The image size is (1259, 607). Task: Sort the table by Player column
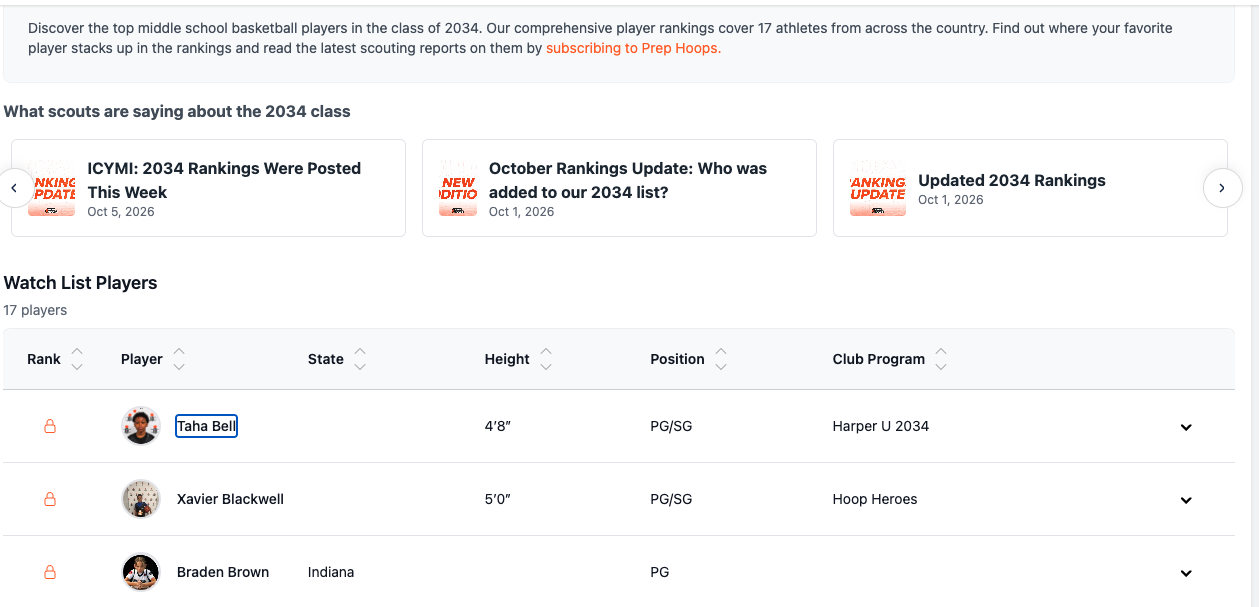[x=153, y=359]
